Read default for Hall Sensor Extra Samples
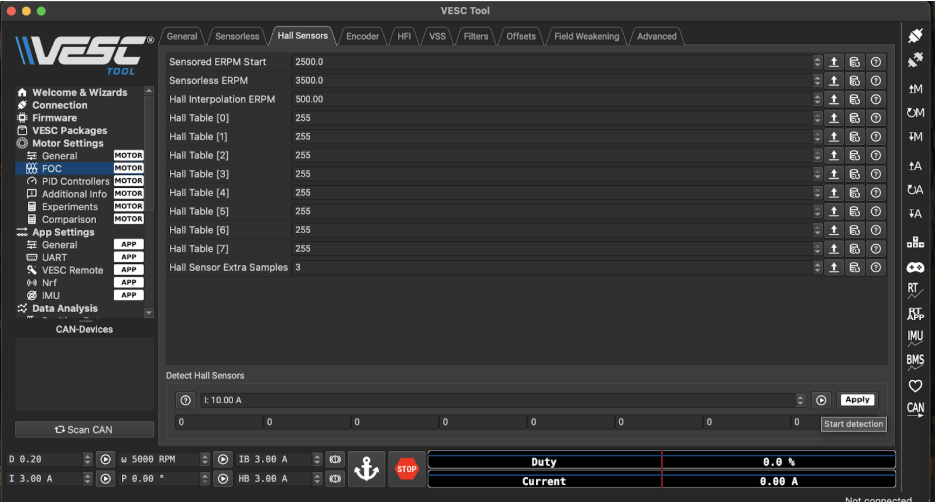936x502 pixels. [x=855, y=267]
